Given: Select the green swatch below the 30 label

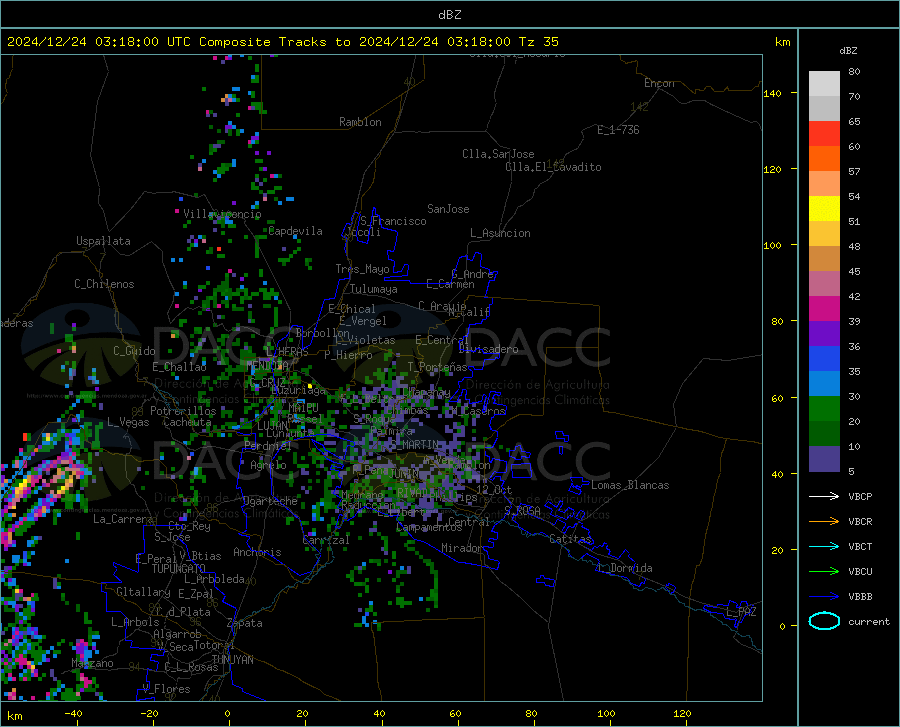Looking at the screenshot, I should click(824, 409).
